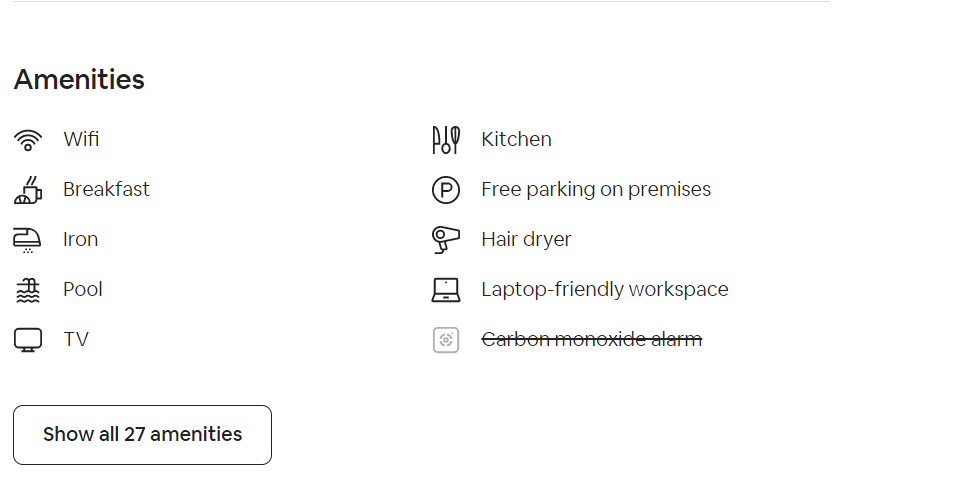Click the Free parking P icon
Image resolution: width=957 pixels, height=501 pixels.
click(446, 190)
